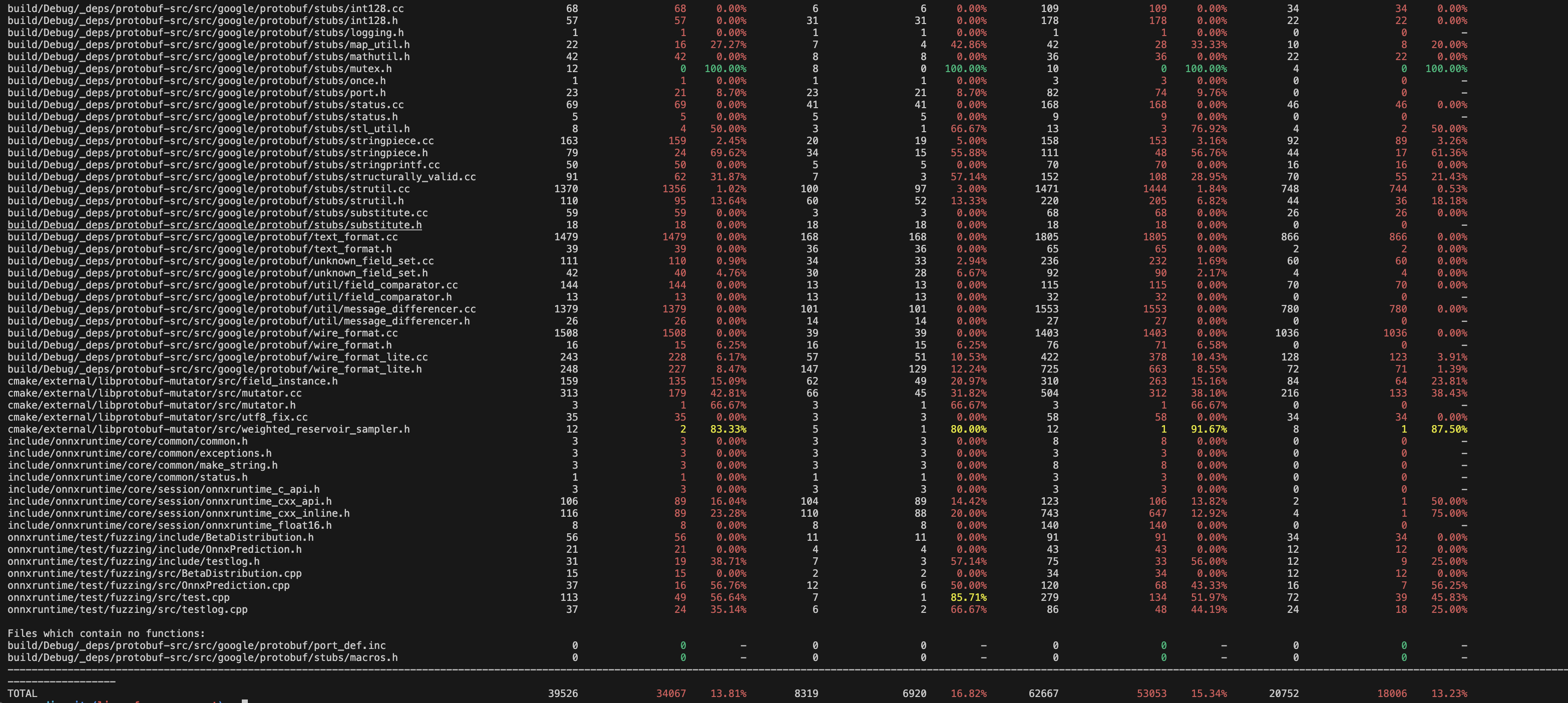Viewport: 1568px width, 703px height.
Task: Click the fuzzing/src/BetaDistribution.cpp path
Action: [154, 573]
